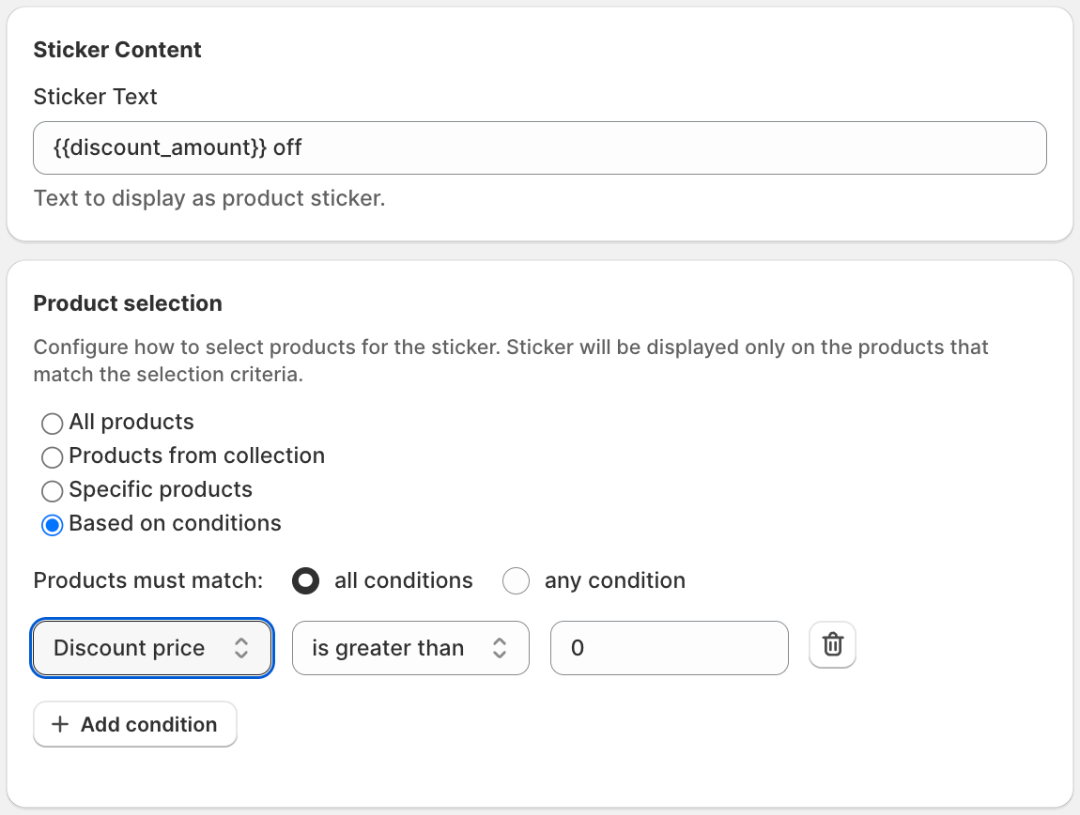
Task: Click the 'Products must match:' label
Action: [148, 581]
